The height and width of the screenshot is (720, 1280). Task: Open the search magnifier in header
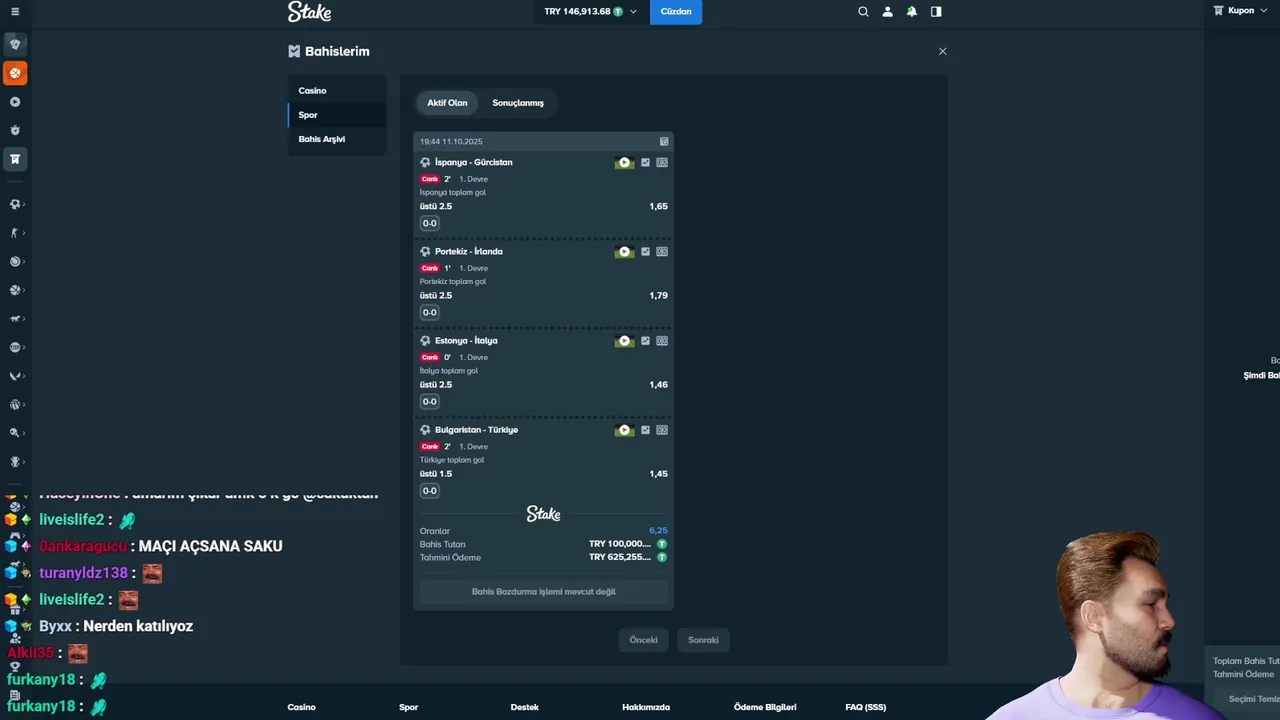(863, 12)
